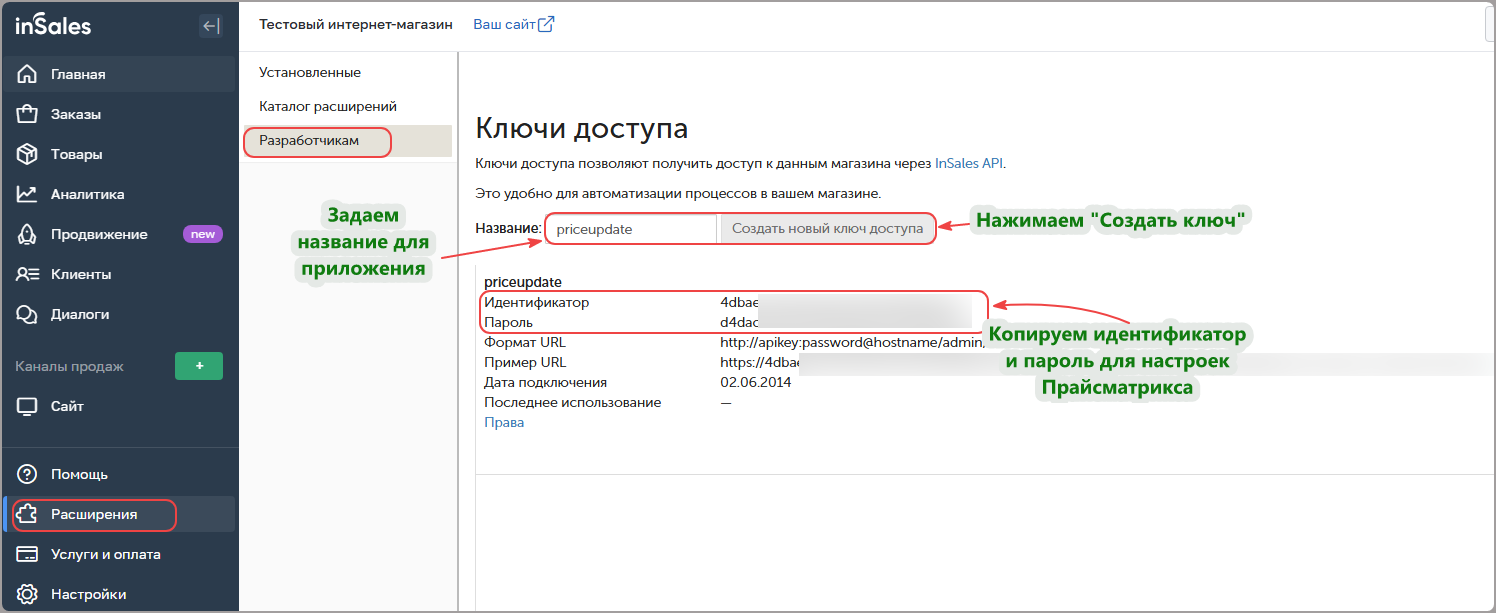This screenshot has width=1496, height=613.
Task: Click the Дата подключения label
Action: [545, 382]
